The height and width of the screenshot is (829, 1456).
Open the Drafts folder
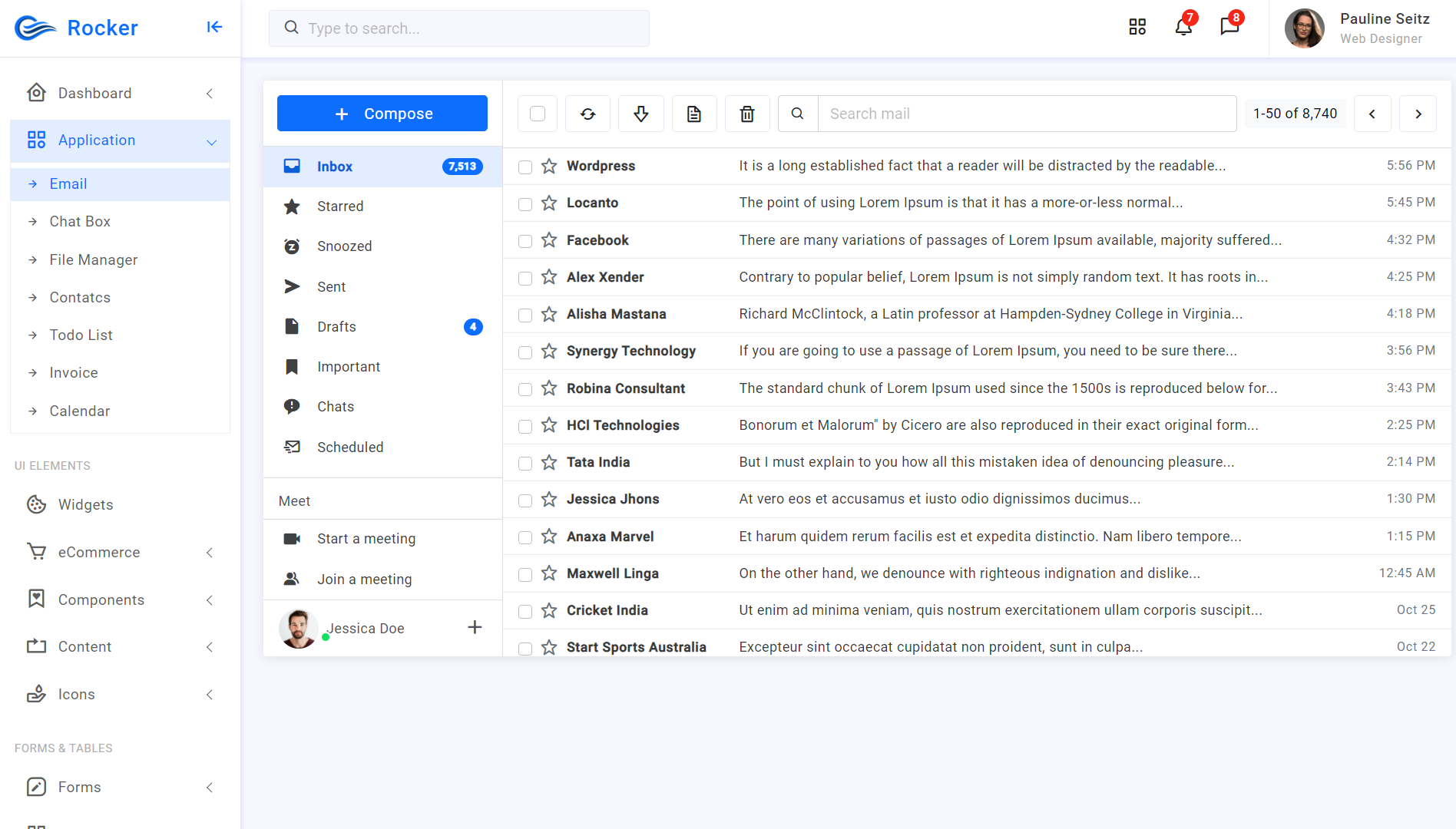[x=336, y=326]
